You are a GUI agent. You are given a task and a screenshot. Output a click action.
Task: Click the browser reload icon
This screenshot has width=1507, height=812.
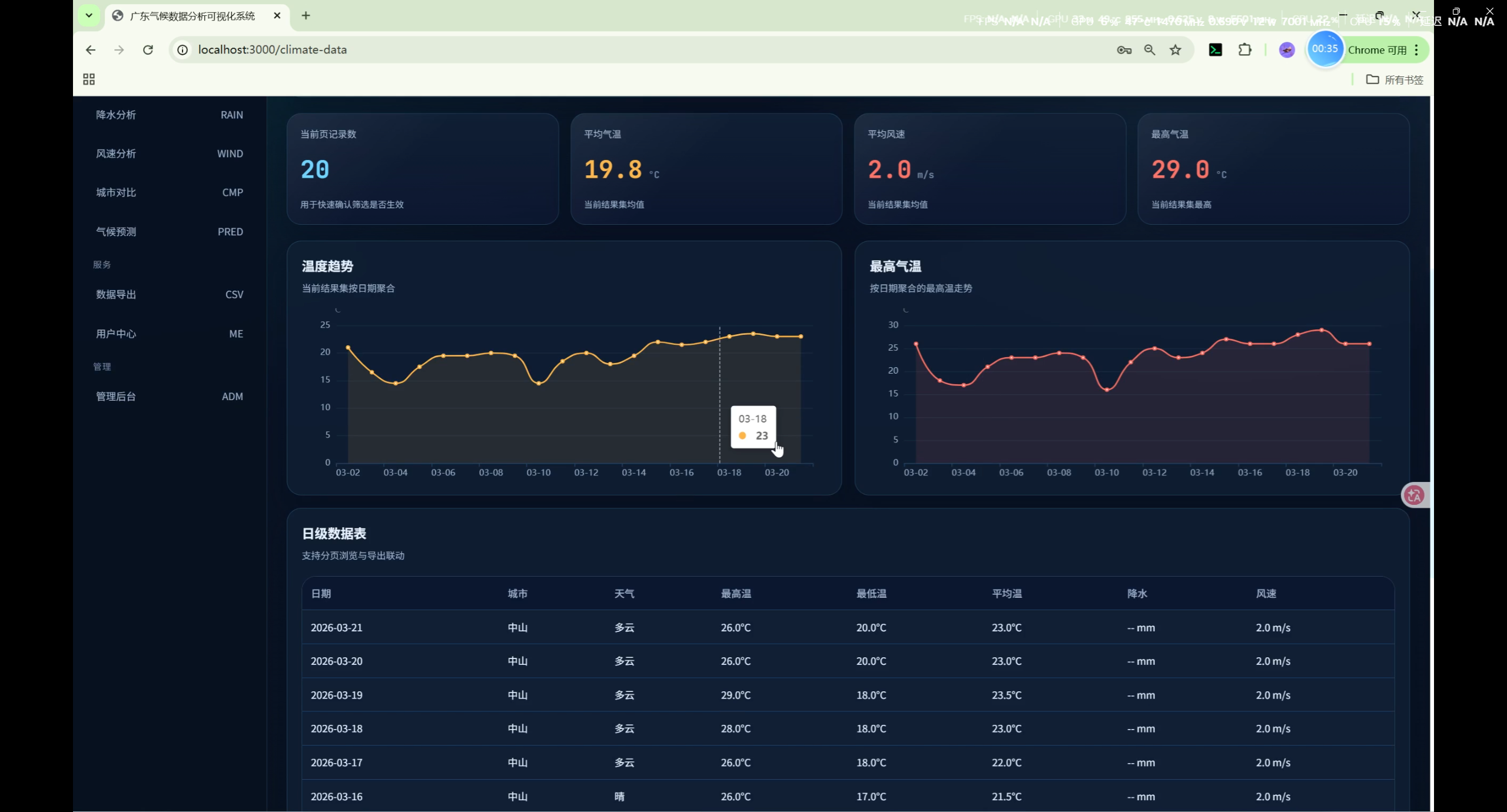pyautogui.click(x=148, y=50)
